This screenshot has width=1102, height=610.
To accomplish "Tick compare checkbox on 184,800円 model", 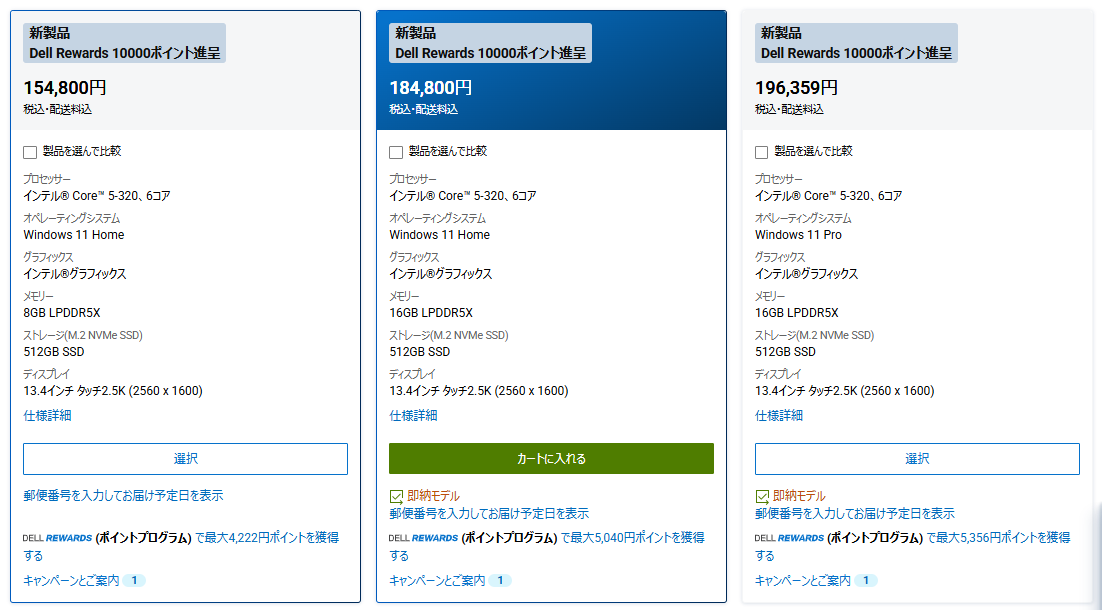I will coord(396,152).
